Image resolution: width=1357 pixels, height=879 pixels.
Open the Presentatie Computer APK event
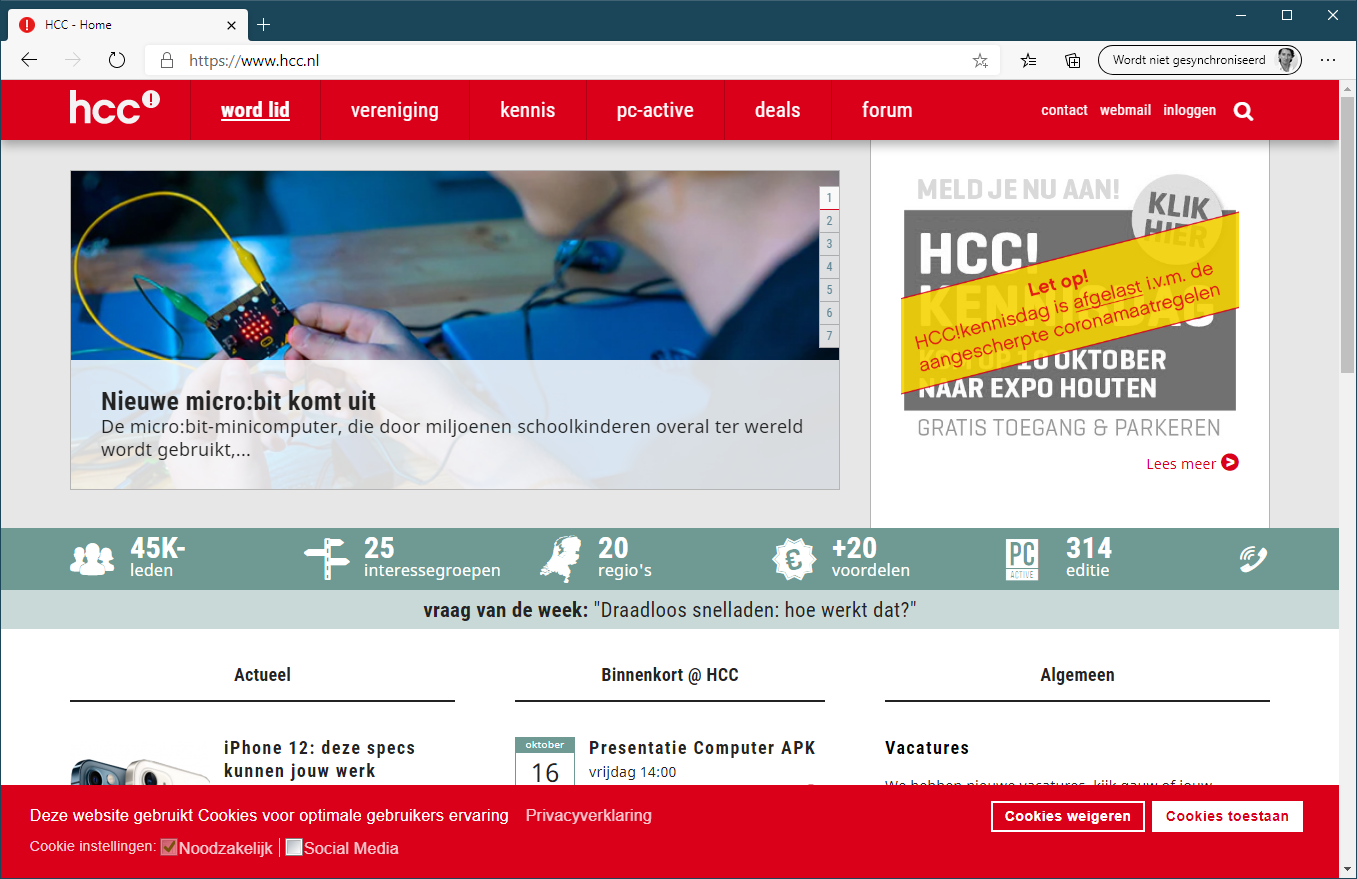point(702,747)
